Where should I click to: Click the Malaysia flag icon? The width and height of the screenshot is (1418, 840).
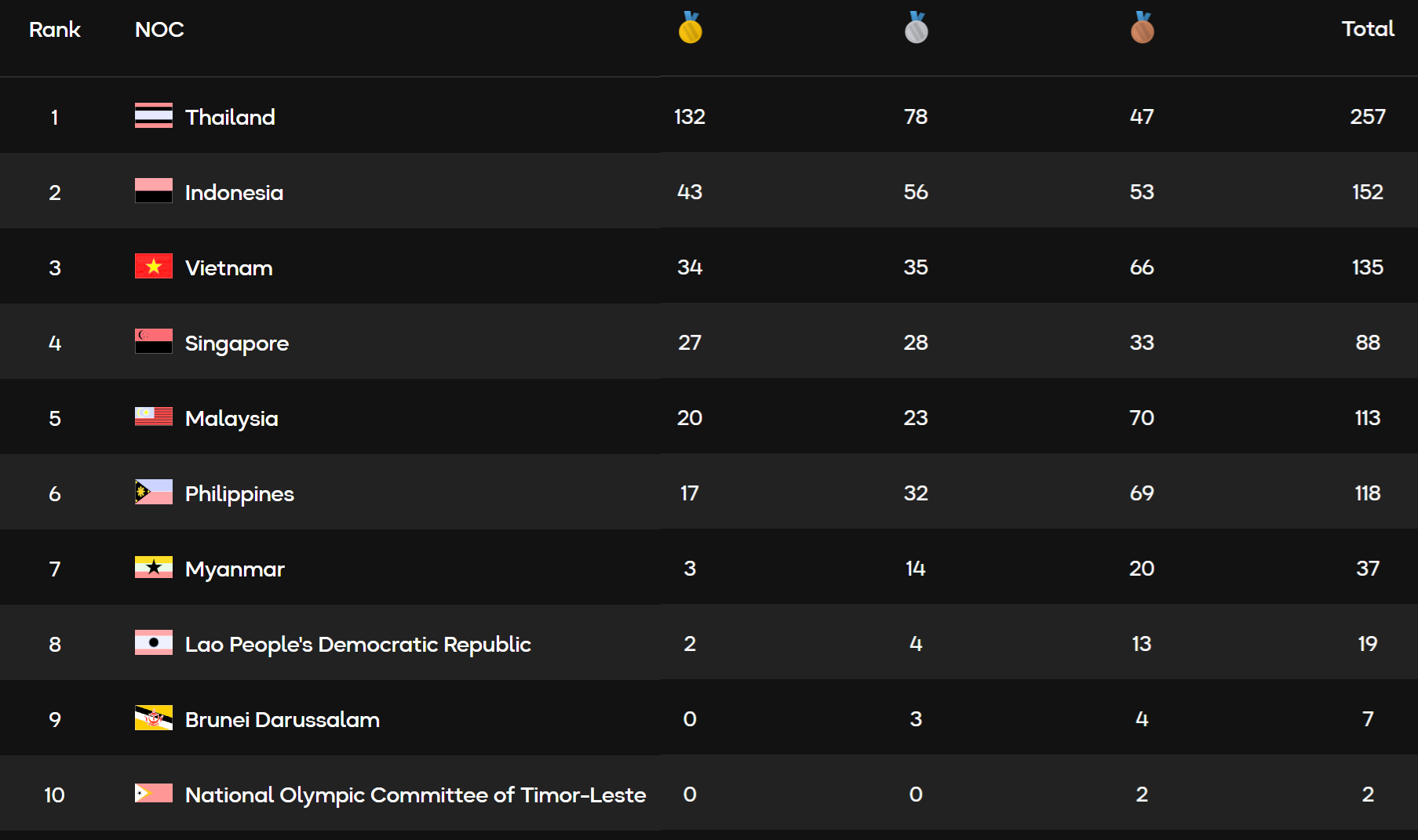pyautogui.click(x=154, y=417)
